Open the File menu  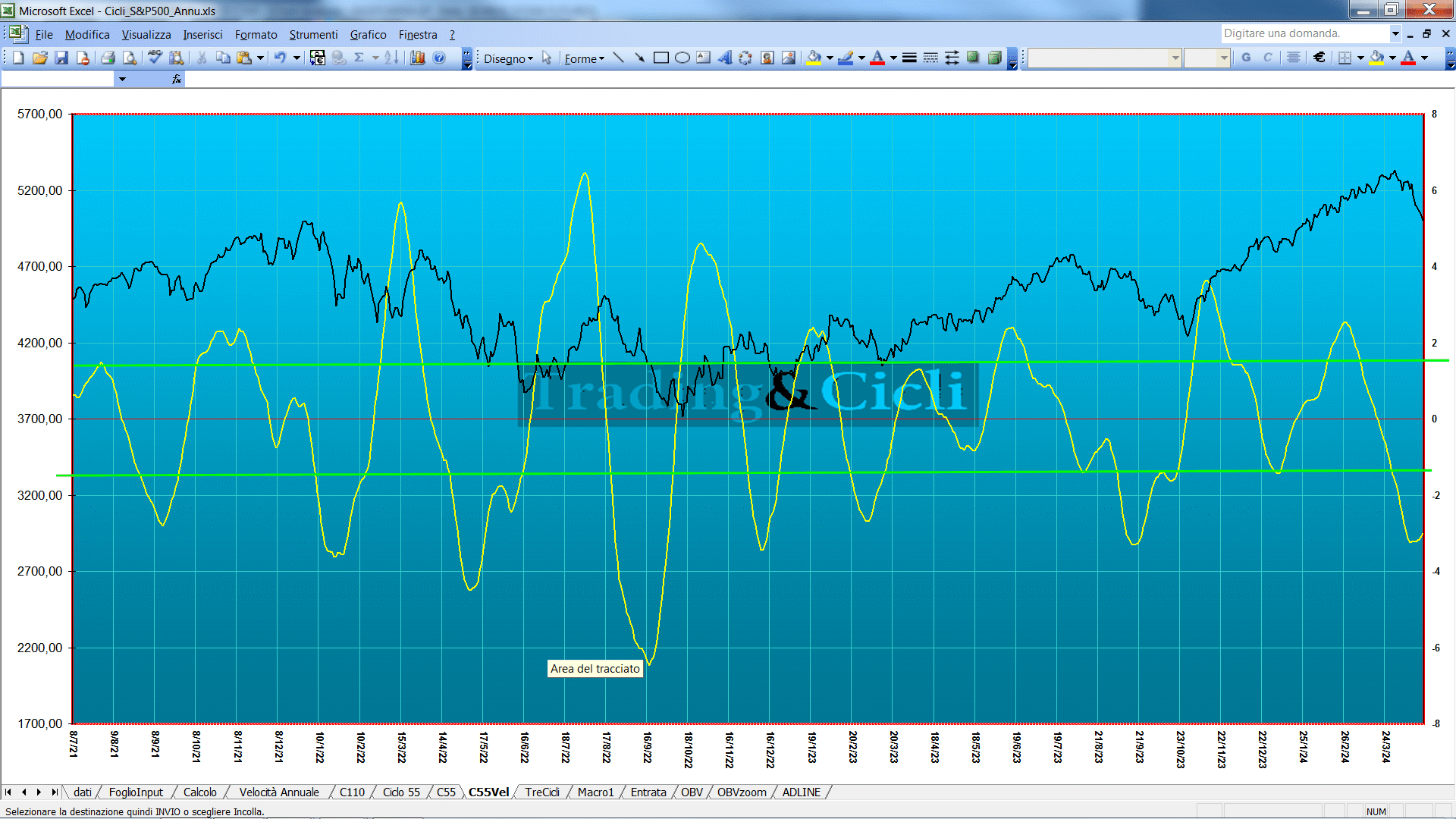[x=44, y=35]
